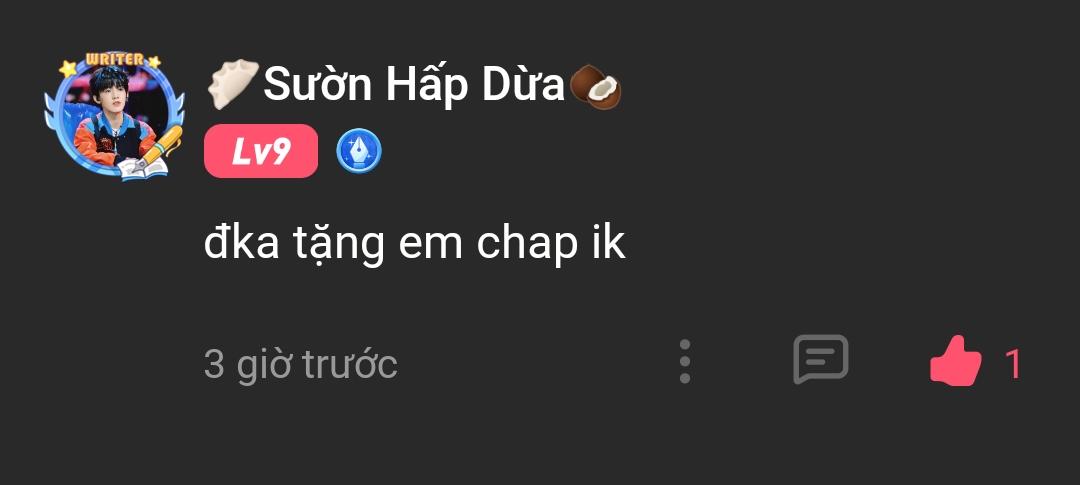
Task: Tap the reply comment bubble icon
Action: (x=820, y=359)
